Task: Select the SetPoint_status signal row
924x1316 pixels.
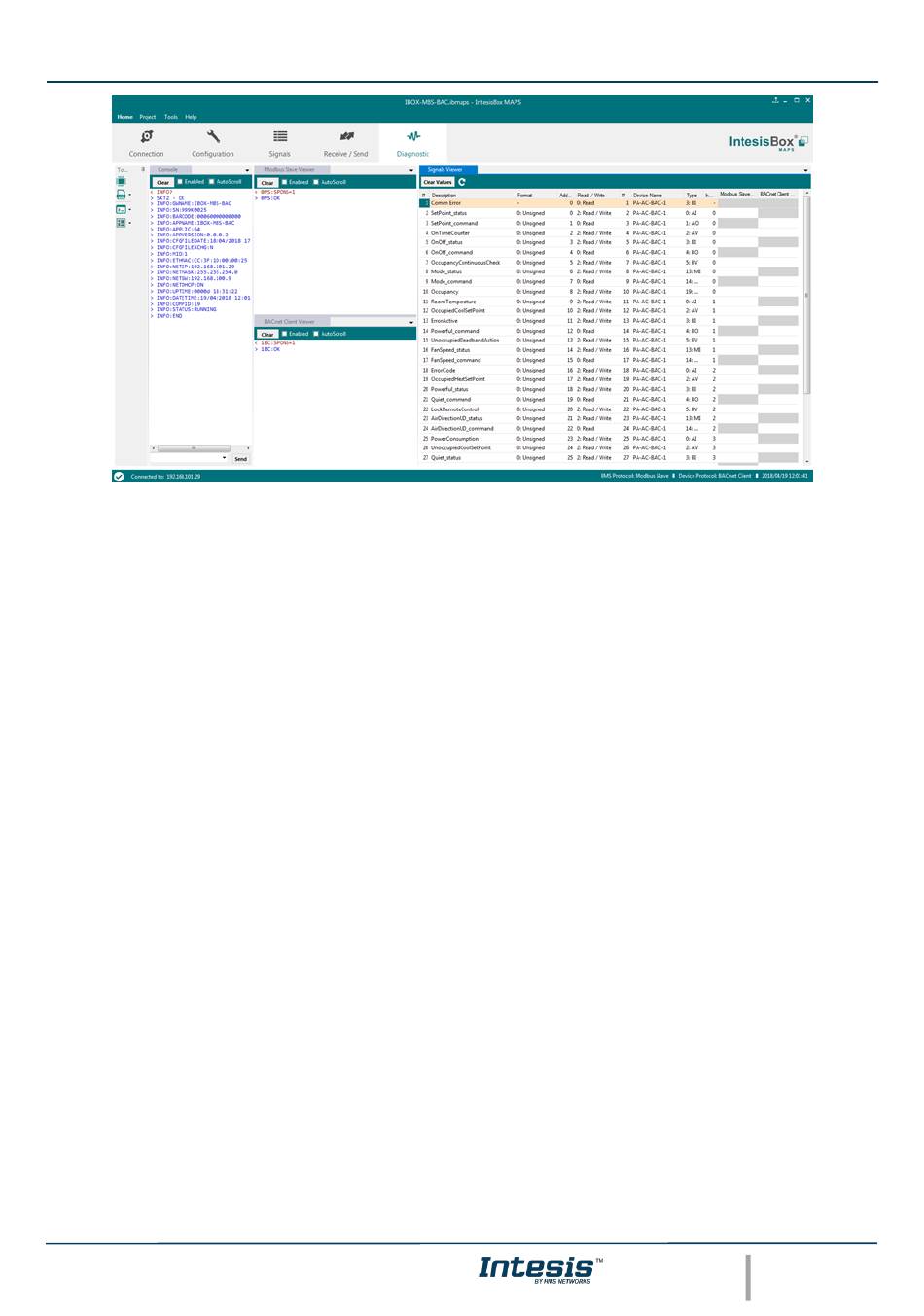Action: coord(609,213)
